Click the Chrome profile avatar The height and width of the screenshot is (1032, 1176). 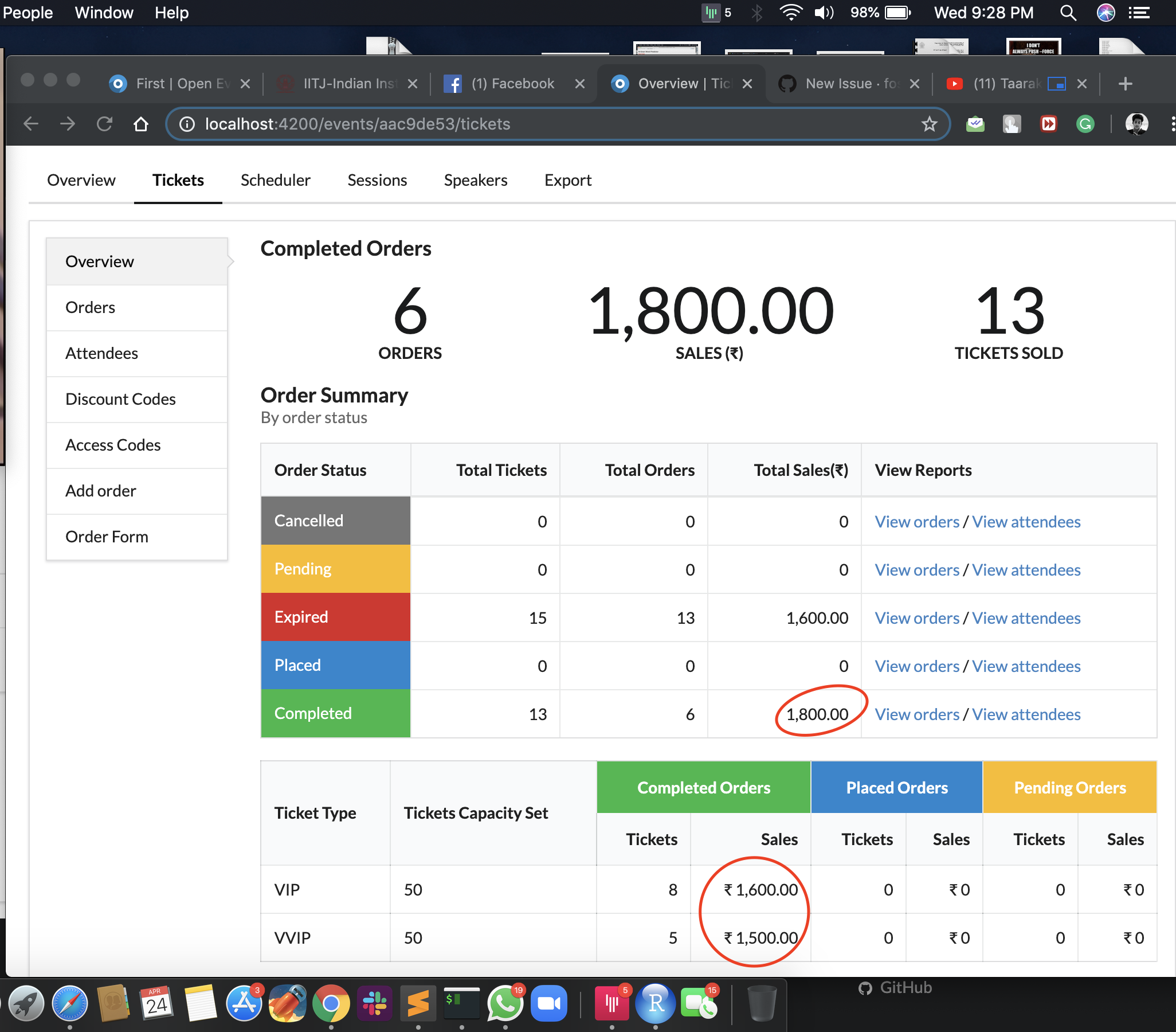pyautogui.click(x=1136, y=124)
